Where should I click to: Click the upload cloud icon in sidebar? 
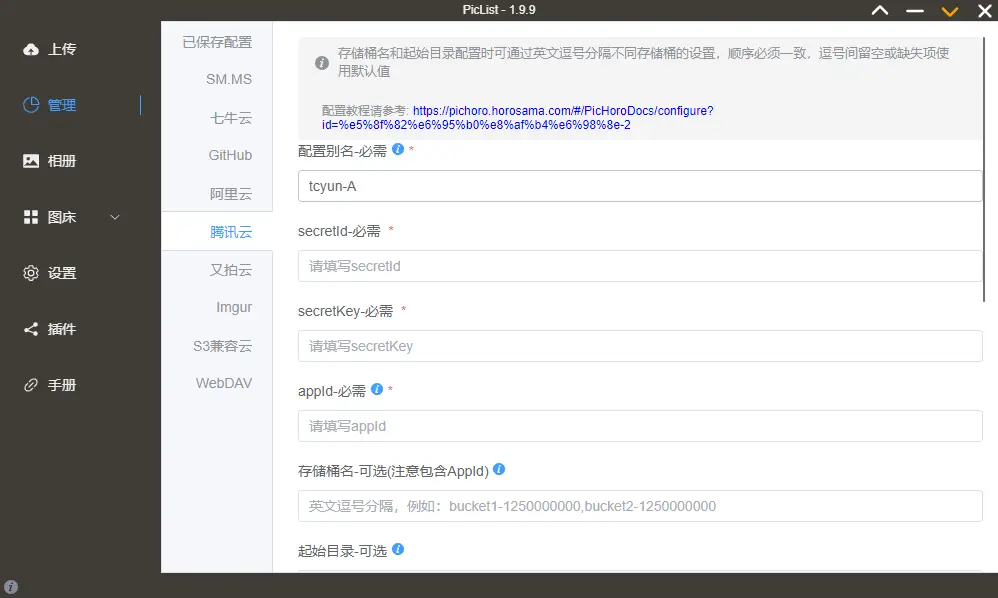pos(31,49)
